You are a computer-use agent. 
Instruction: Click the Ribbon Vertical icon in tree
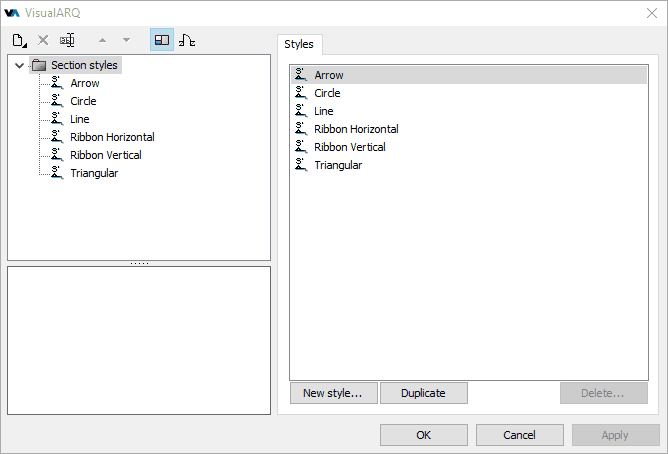click(57, 154)
